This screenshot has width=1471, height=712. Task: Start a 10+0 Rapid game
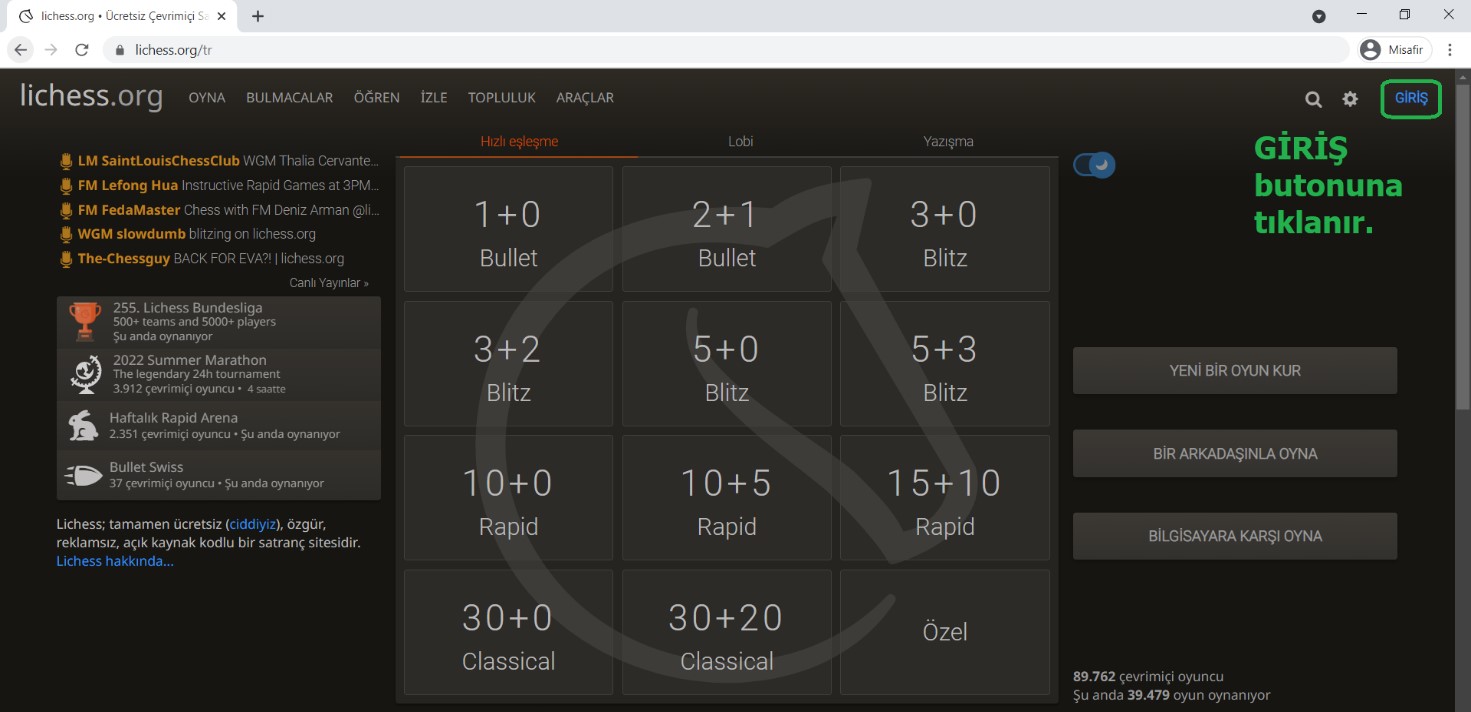(x=509, y=498)
